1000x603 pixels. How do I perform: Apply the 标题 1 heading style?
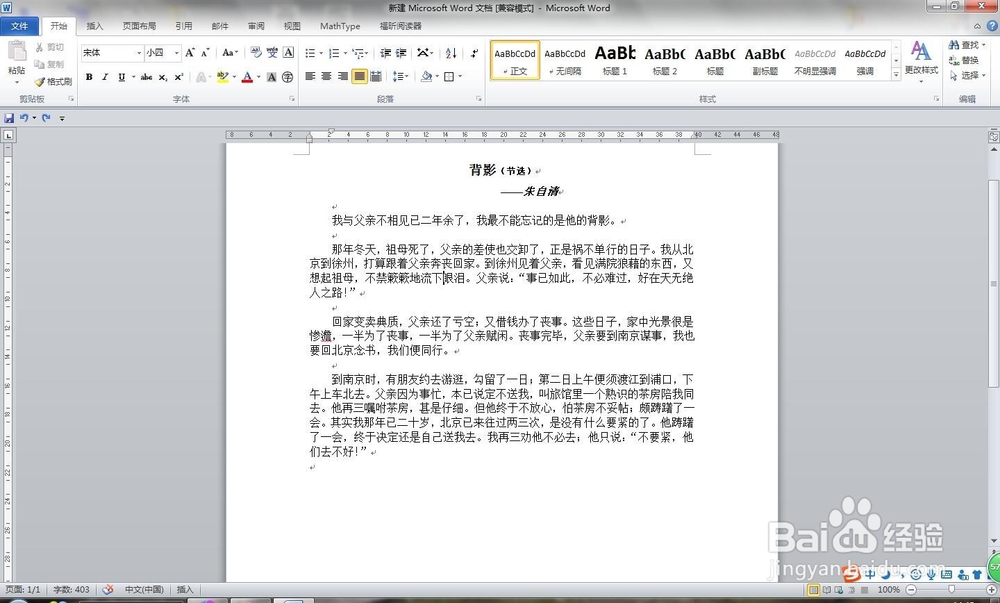coord(615,60)
